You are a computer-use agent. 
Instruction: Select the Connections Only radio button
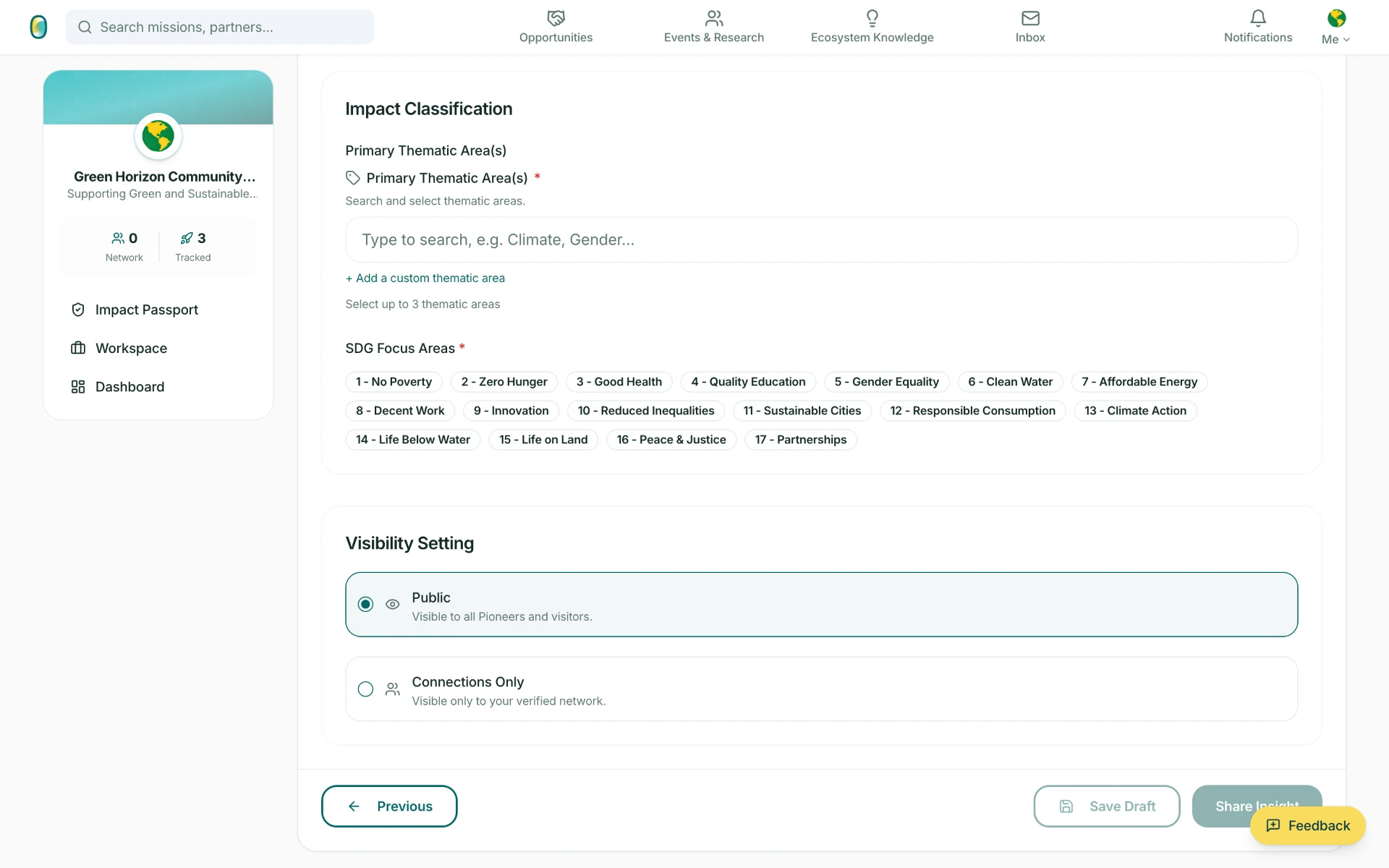366,689
